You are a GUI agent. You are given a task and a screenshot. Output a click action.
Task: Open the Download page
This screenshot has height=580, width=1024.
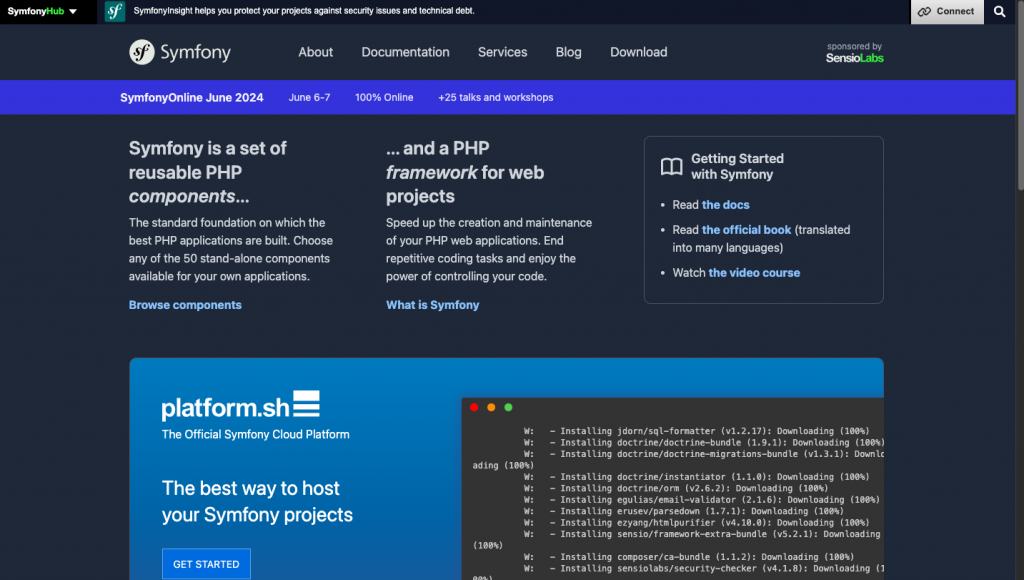click(x=639, y=52)
